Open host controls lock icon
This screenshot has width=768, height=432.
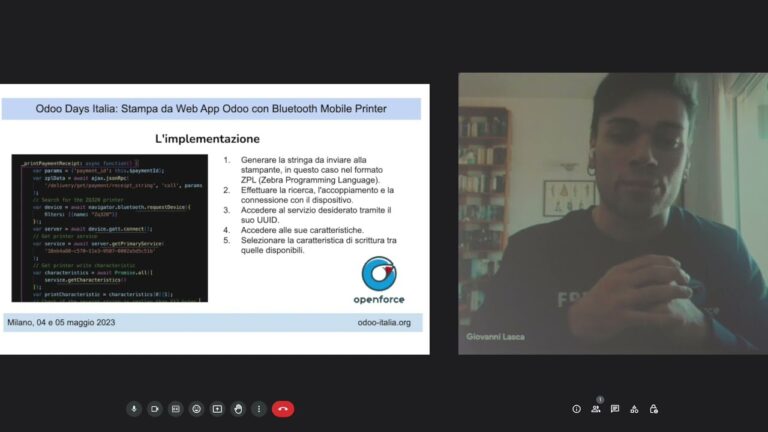(x=654, y=409)
